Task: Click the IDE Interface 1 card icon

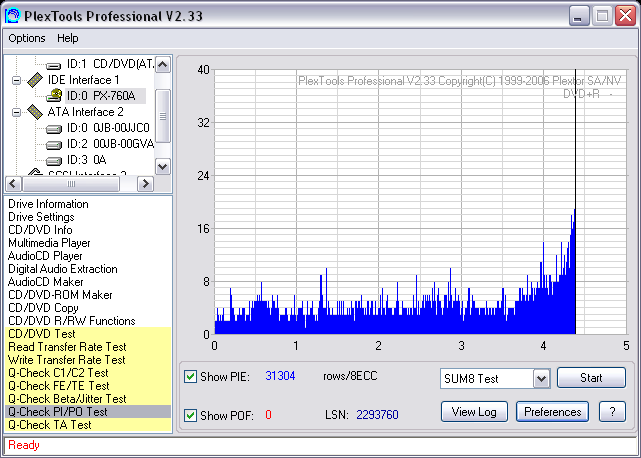Action: click(x=35, y=80)
